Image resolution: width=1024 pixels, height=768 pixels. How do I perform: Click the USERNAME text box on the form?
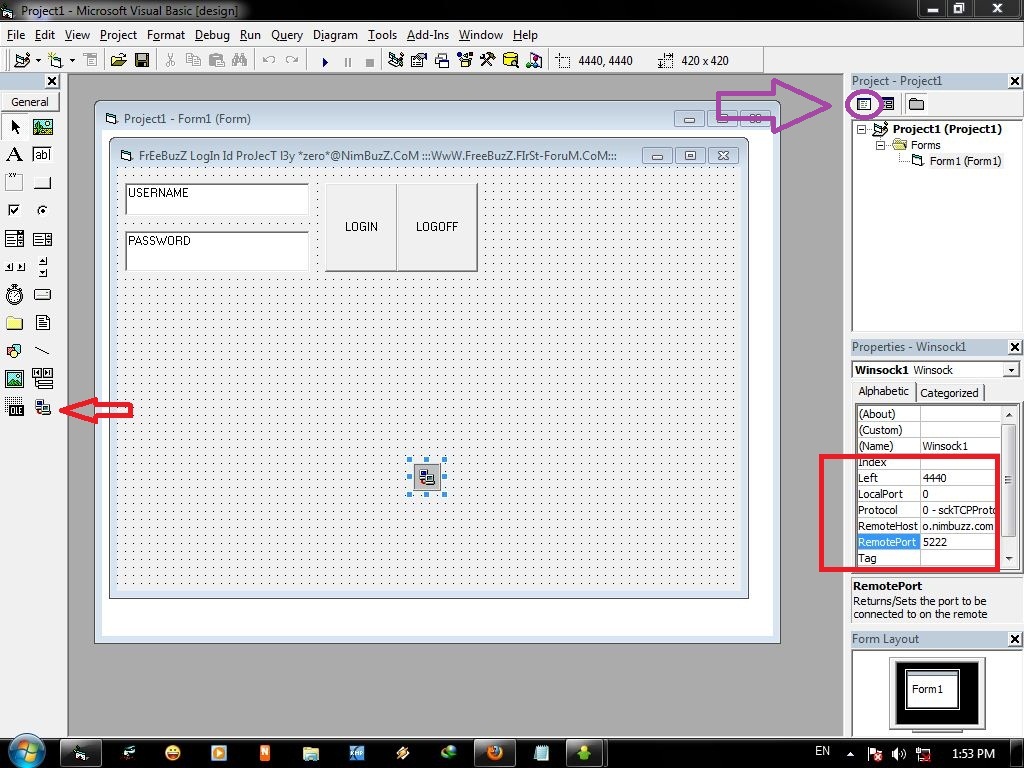(217, 199)
